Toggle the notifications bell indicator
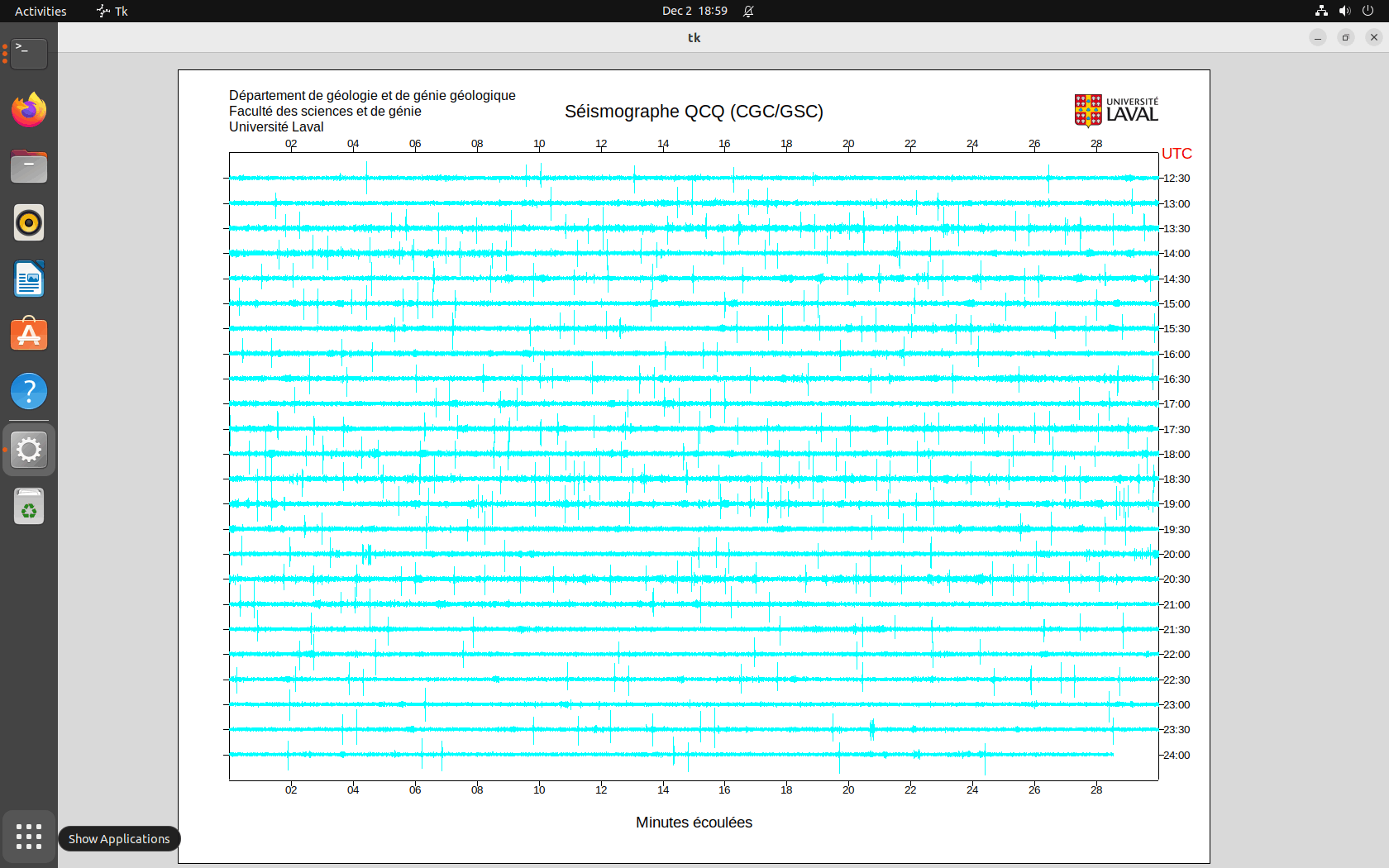The width and height of the screenshot is (1389, 868). 748,11
